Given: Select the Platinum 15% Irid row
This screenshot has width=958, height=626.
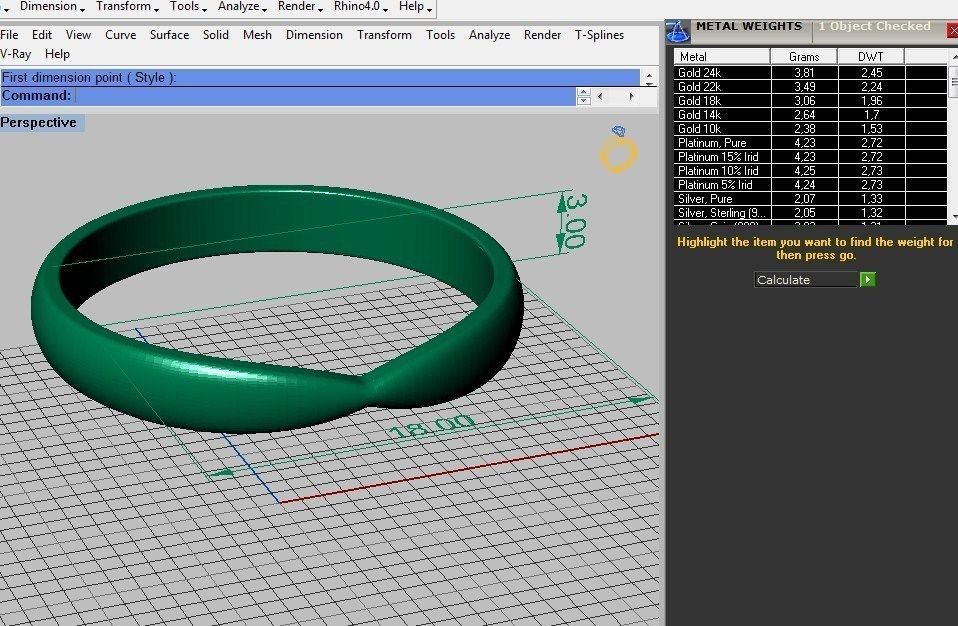Looking at the screenshot, I should tap(811, 157).
